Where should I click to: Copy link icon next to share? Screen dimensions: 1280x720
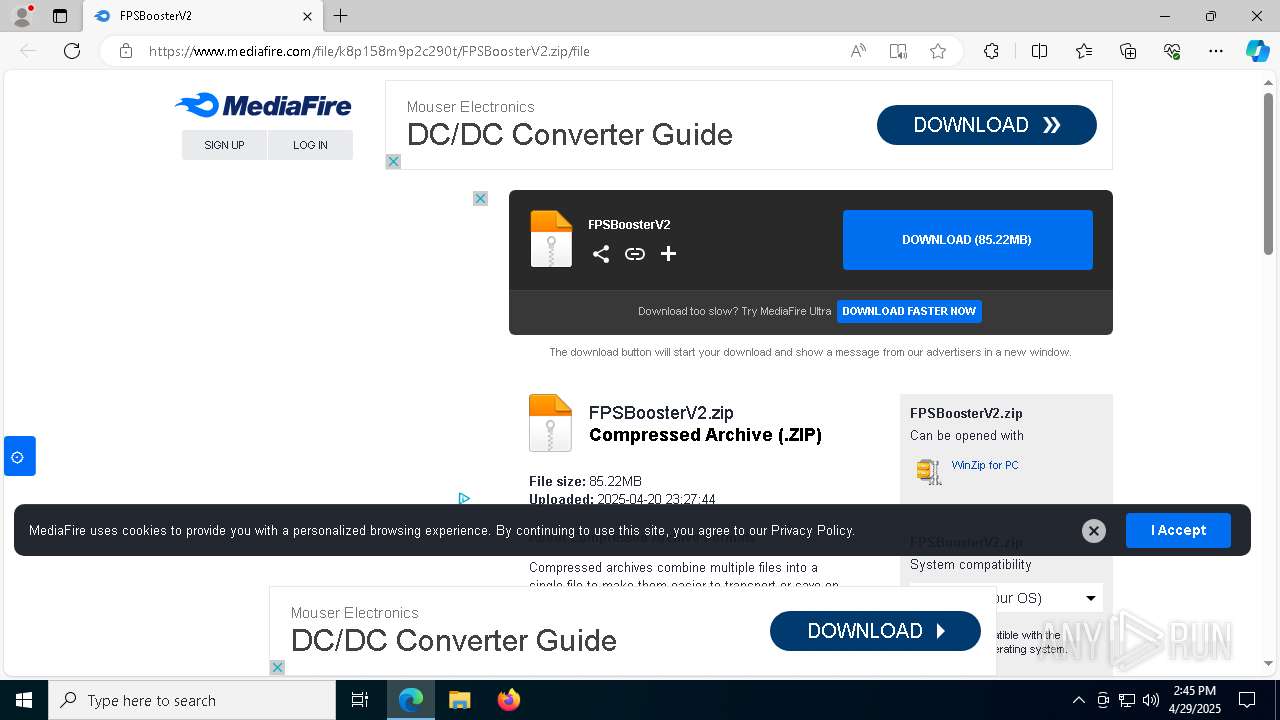point(635,254)
